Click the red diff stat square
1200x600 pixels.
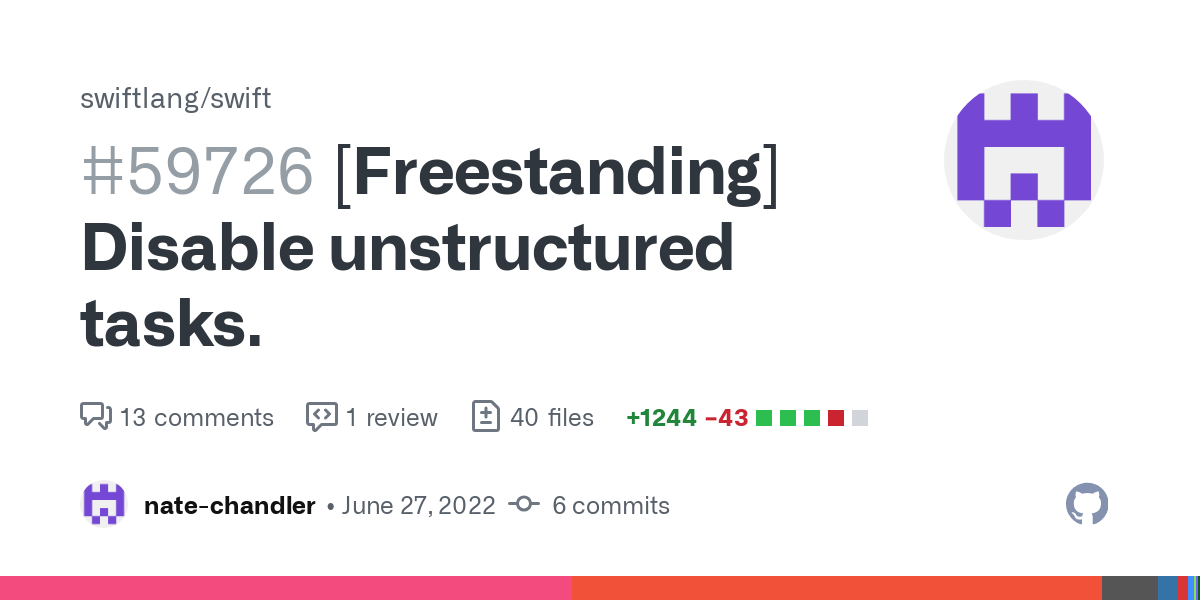click(836, 418)
